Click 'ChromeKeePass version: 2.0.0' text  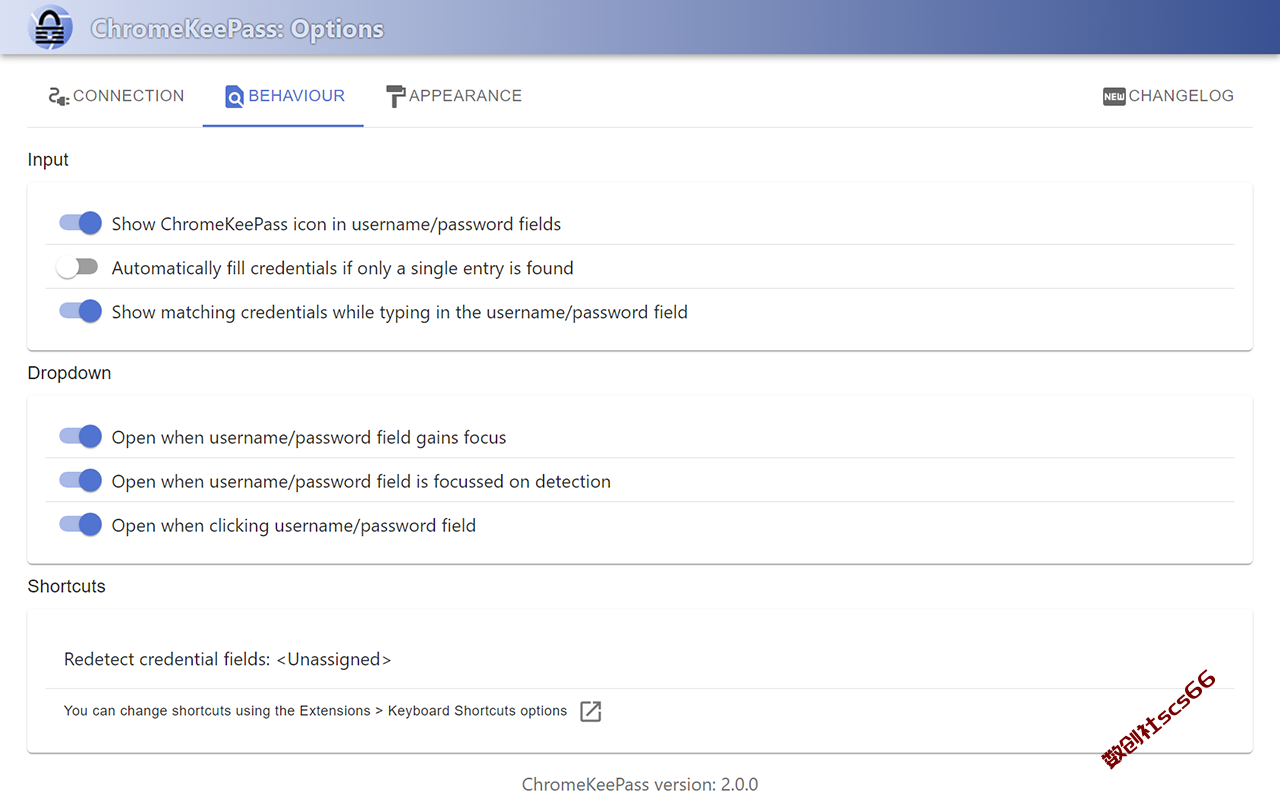coord(640,785)
